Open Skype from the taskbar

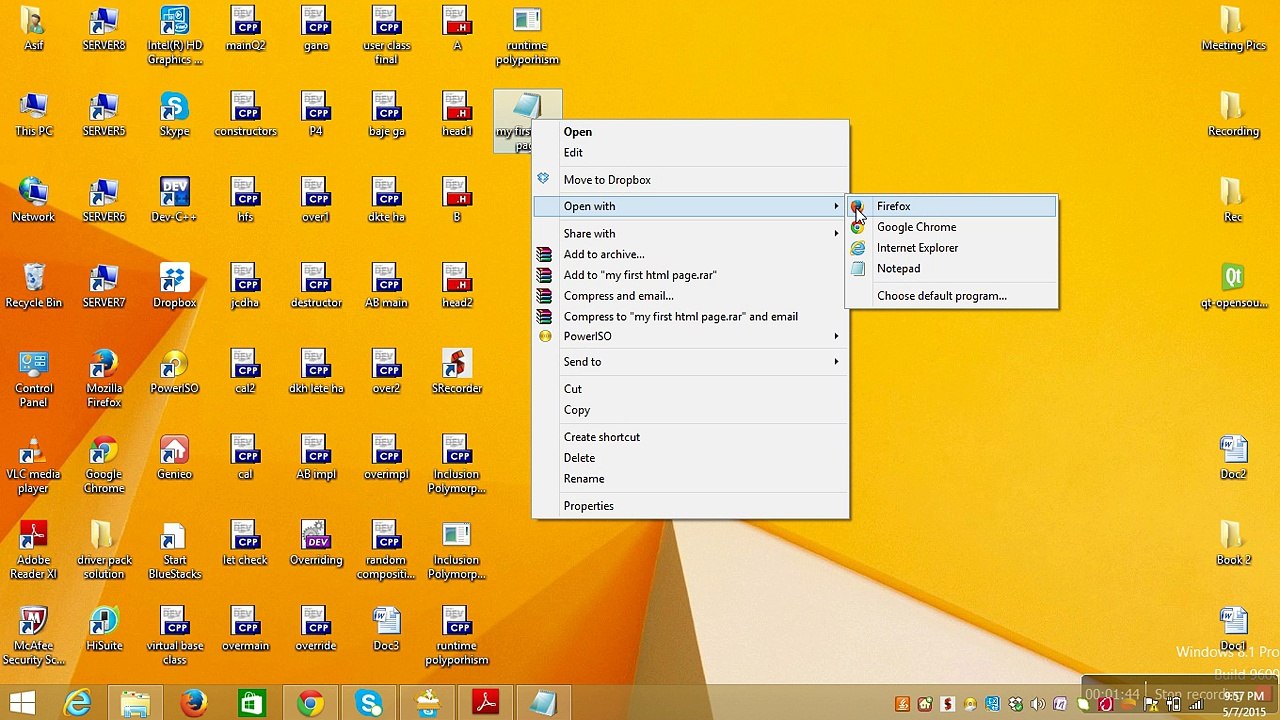[369, 703]
